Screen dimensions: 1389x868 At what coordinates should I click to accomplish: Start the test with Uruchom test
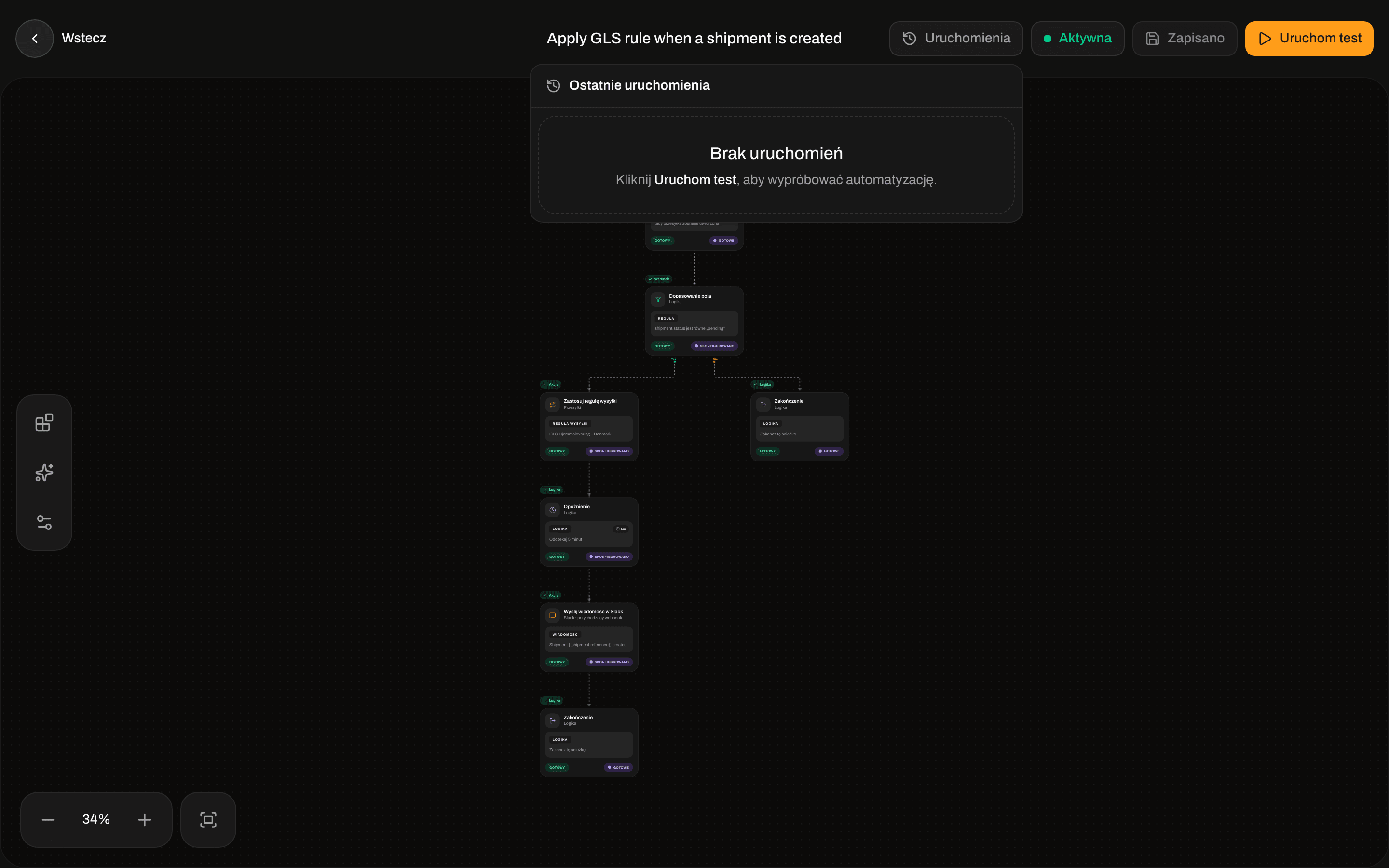coord(1309,39)
